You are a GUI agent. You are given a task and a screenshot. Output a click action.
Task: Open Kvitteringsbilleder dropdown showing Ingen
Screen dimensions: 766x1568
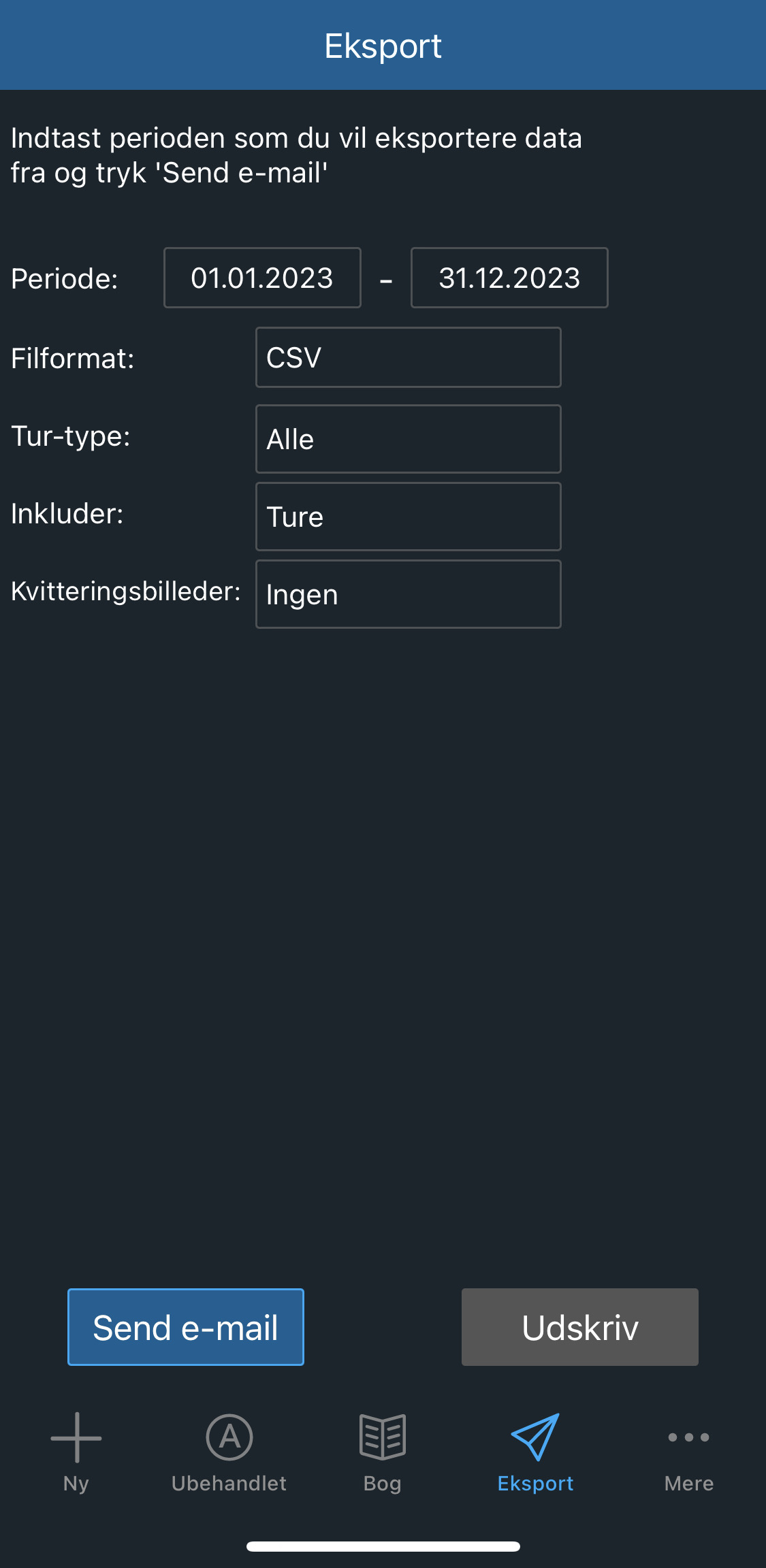coord(409,594)
